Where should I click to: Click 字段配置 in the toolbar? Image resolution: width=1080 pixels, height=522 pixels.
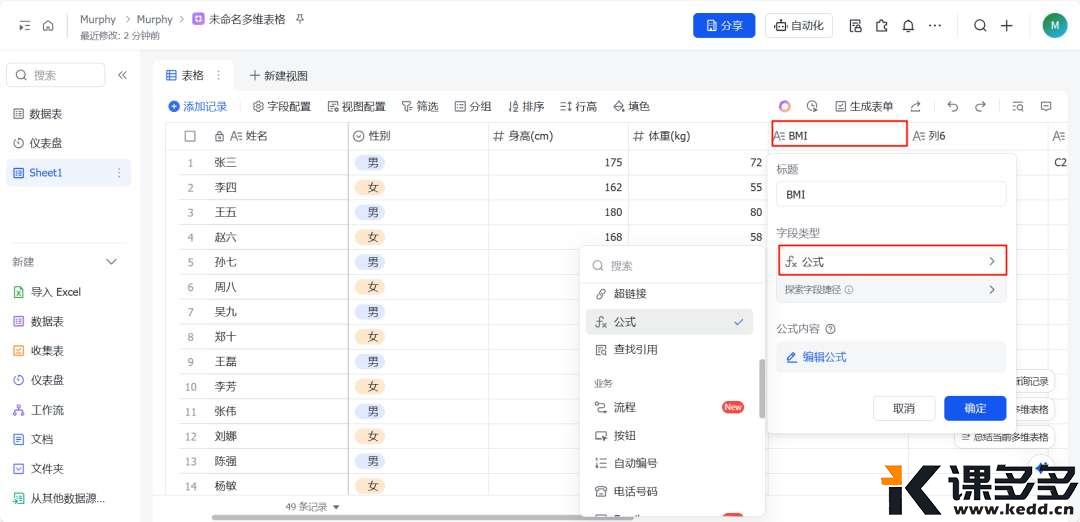click(x=282, y=106)
